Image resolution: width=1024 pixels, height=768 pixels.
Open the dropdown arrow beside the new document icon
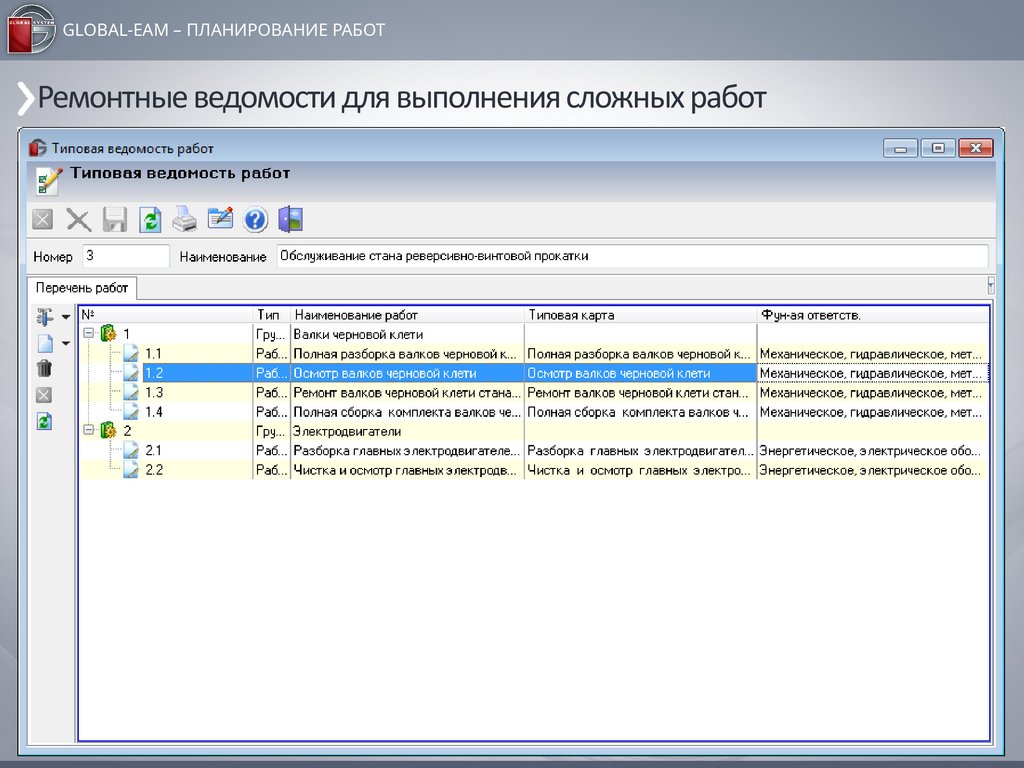coord(66,344)
